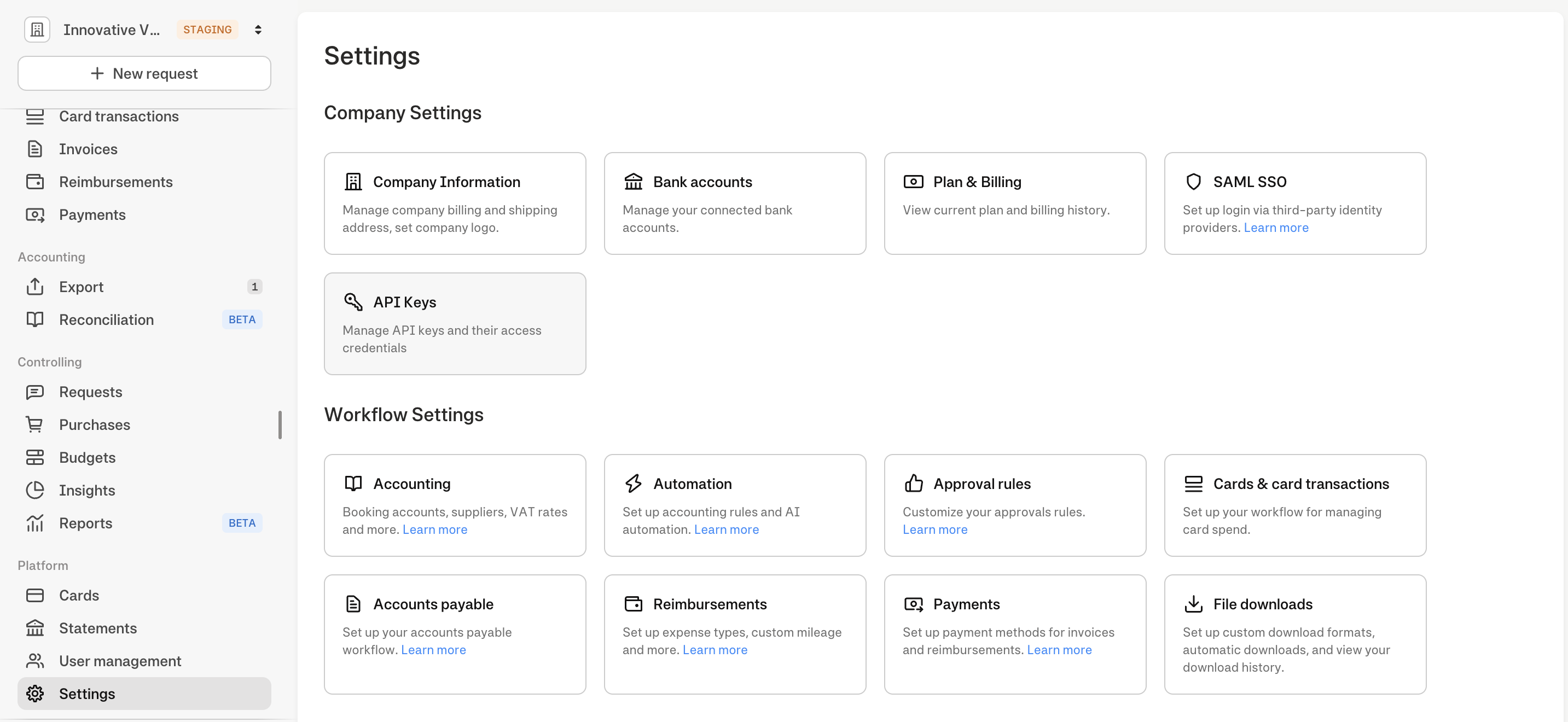This screenshot has height=722, width=1568.
Task: Select the Card transactions icon in sidebar
Action: pos(34,115)
